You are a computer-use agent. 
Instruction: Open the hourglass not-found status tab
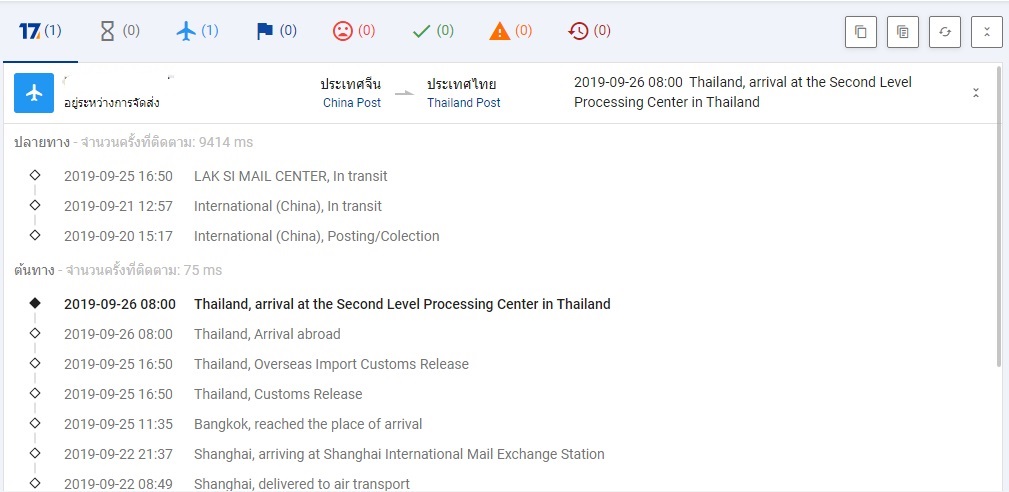[x=119, y=31]
